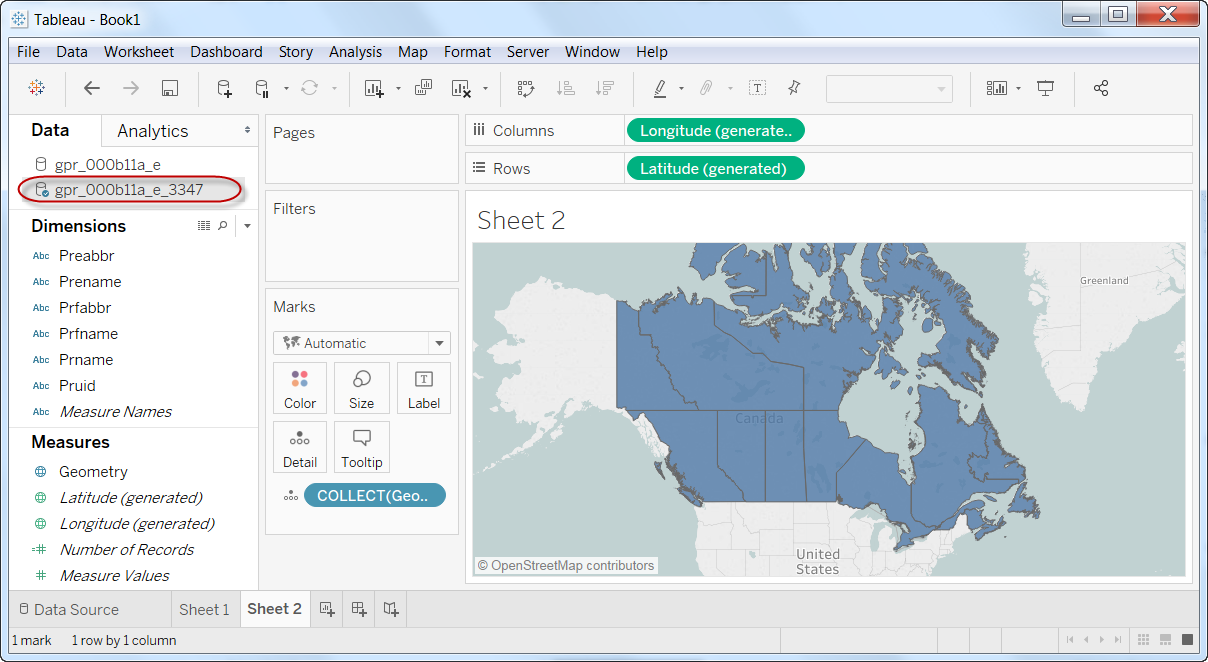
Task: Toggle mark labels with the T icon
Action: (757, 88)
